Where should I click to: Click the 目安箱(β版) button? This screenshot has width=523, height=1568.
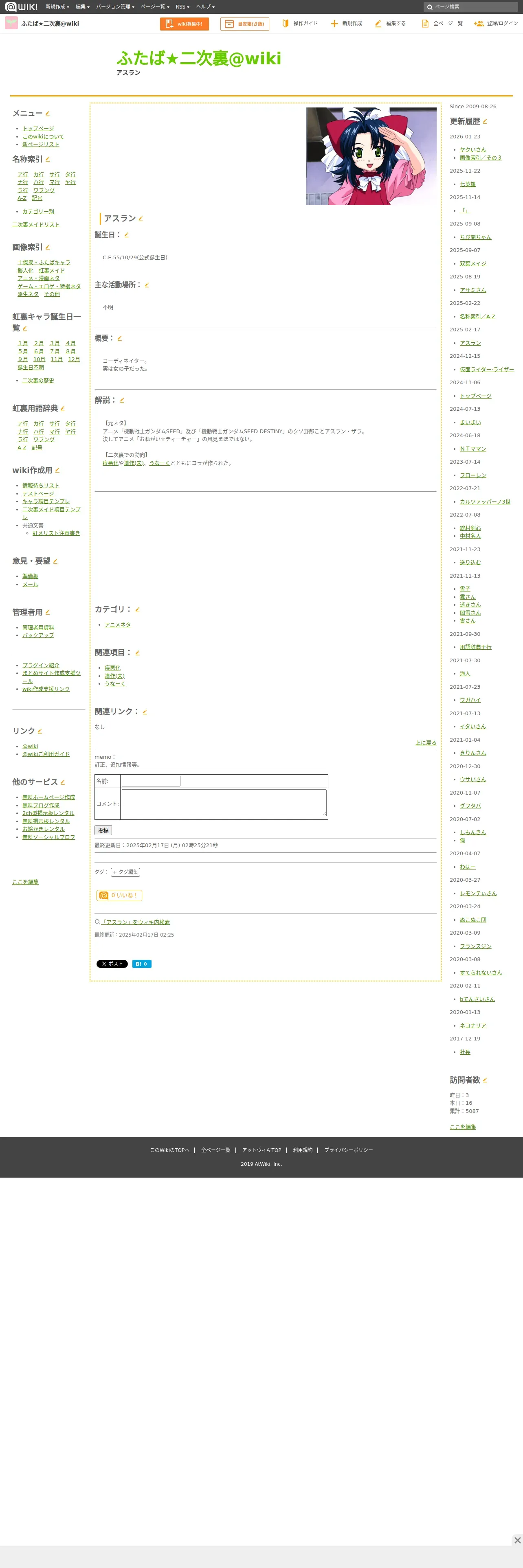tap(245, 24)
